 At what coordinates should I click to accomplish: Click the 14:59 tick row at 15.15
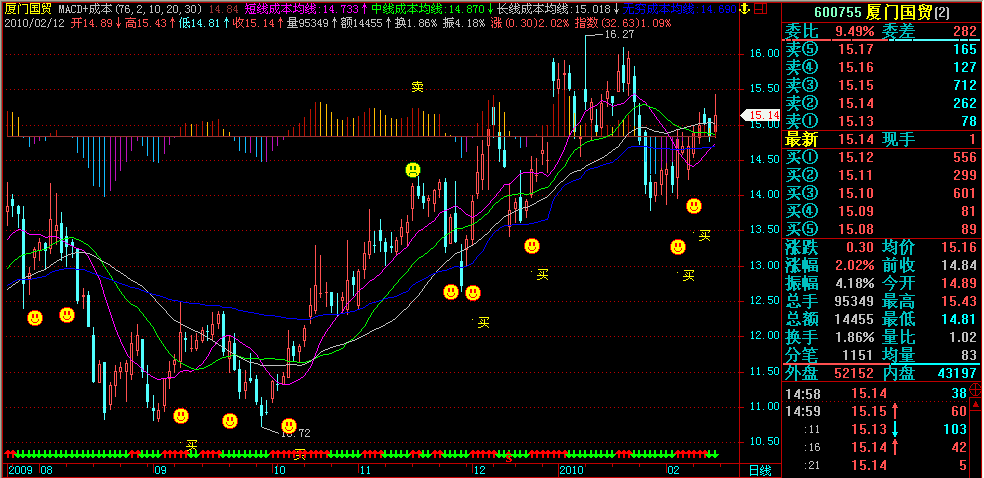[877, 412]
